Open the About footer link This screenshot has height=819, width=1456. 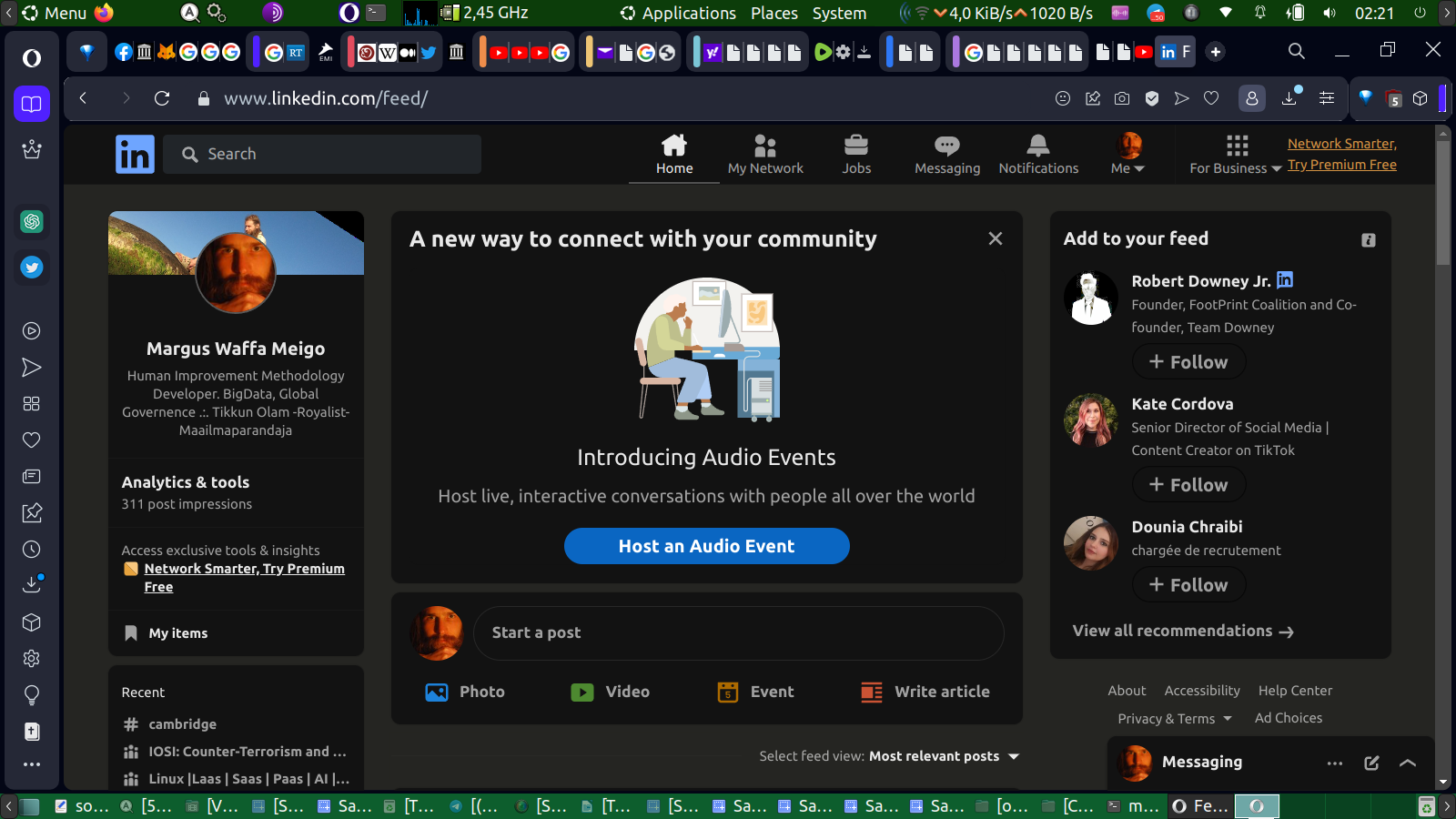tap(1127, 691)
